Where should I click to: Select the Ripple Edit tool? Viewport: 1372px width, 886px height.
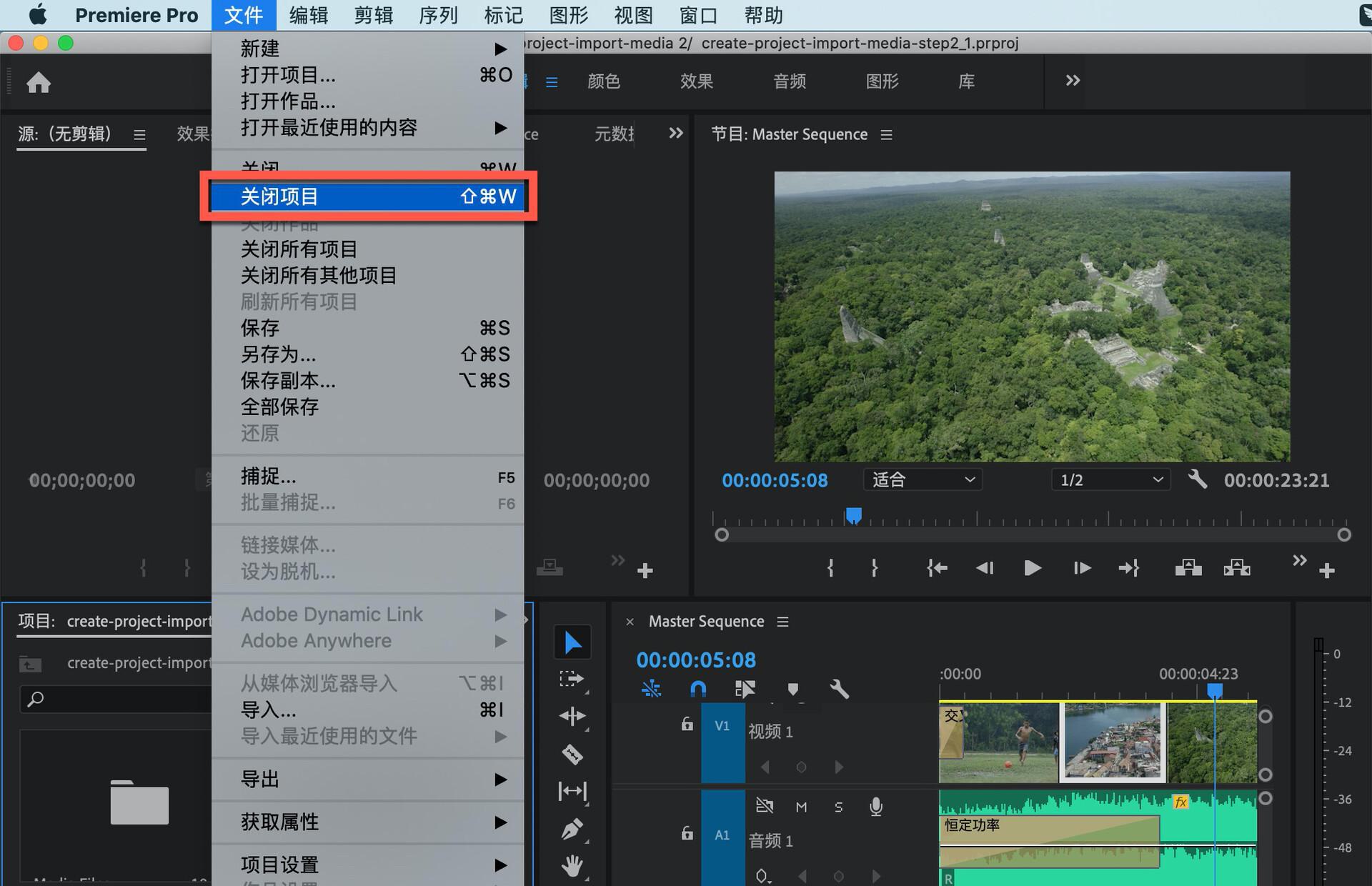click(572, 716)
